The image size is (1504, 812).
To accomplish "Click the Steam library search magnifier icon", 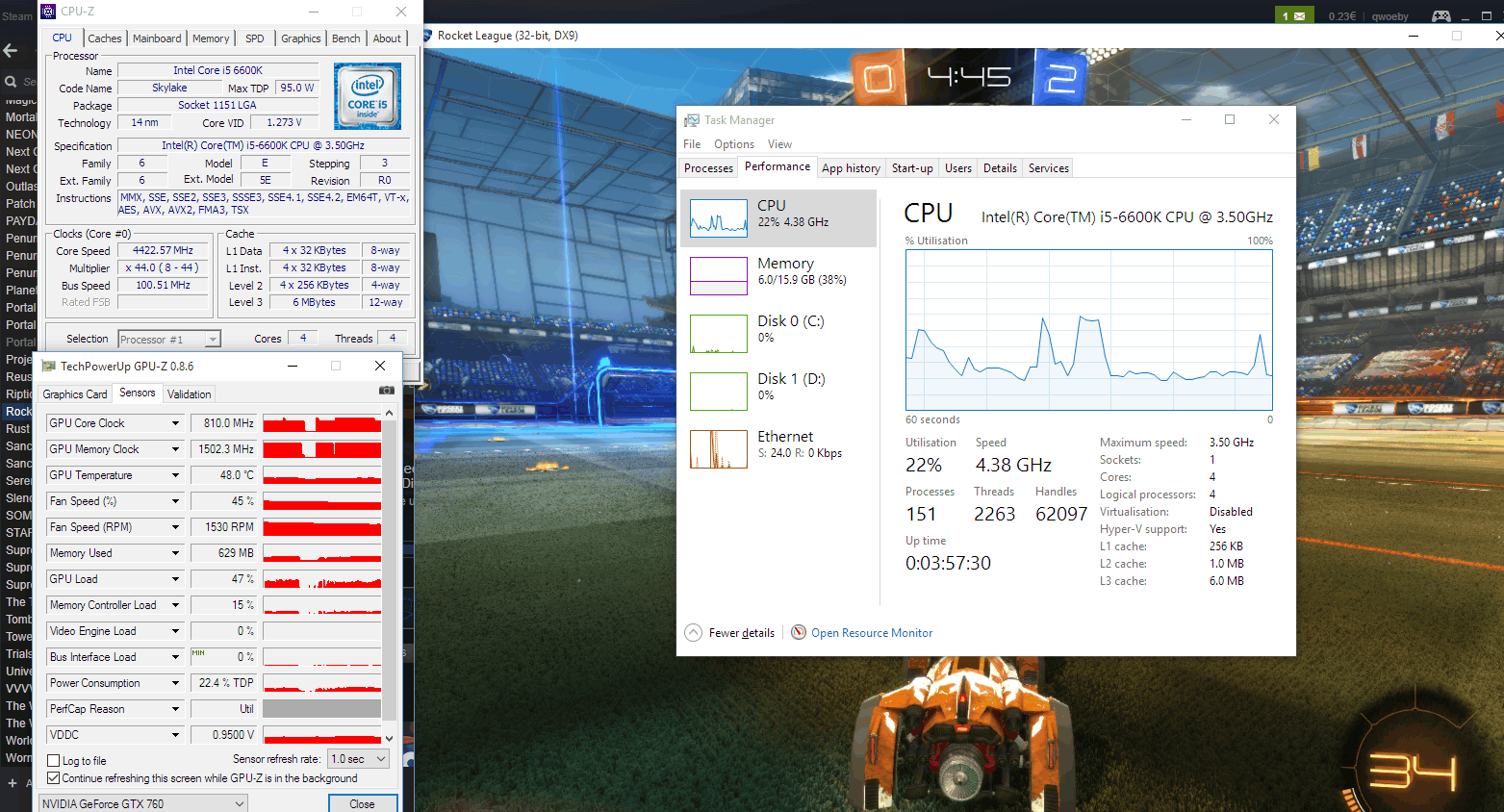I will (x=11, y=82).
